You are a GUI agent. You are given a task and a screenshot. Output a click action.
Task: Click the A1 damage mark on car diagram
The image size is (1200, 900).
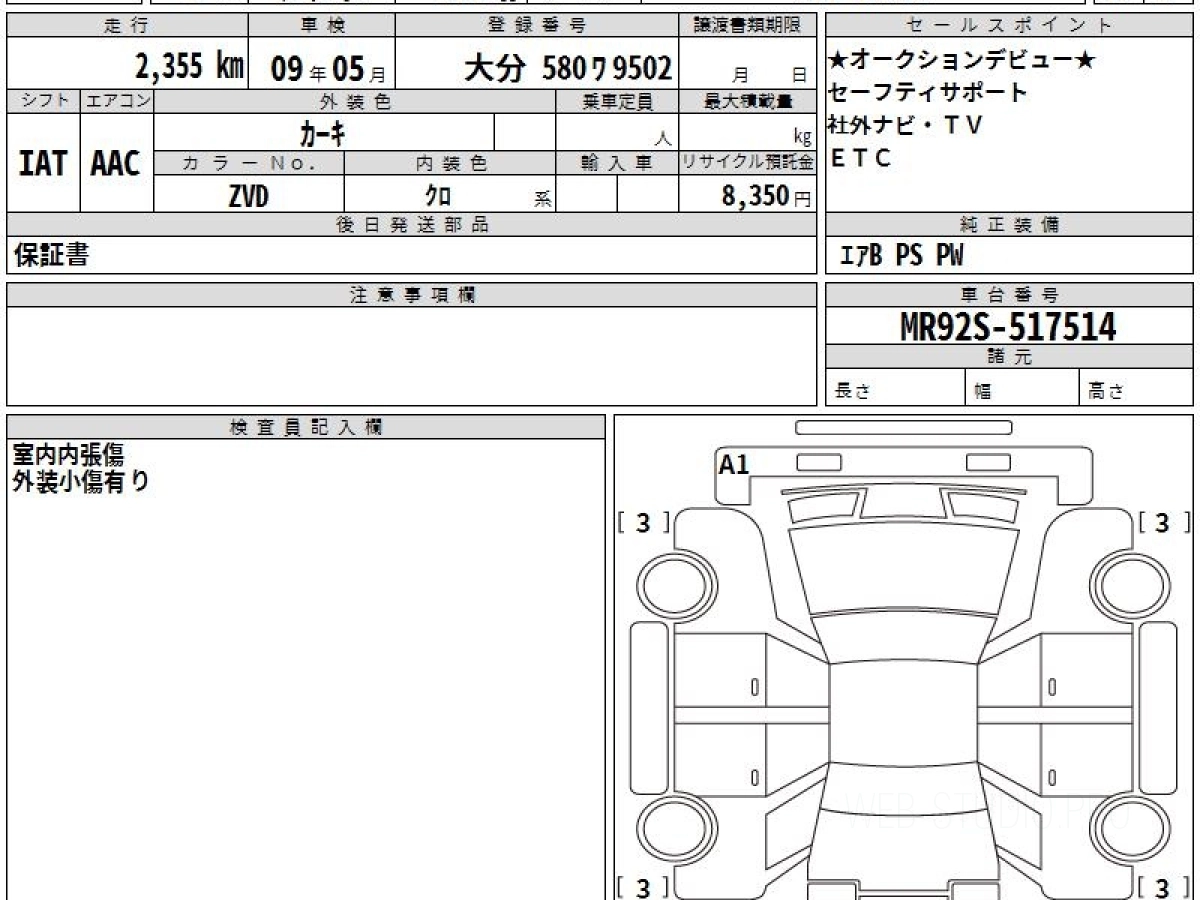point(734,464)
